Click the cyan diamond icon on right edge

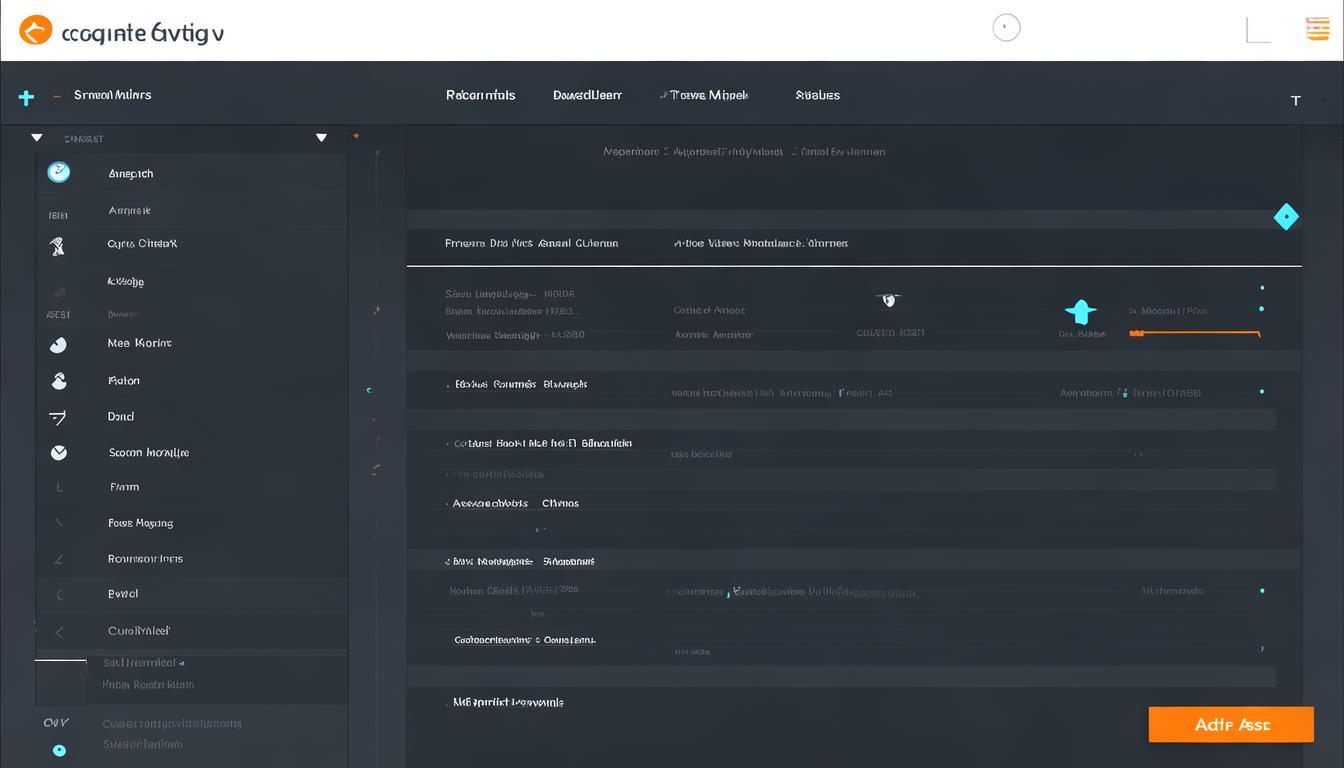pos(1286,217)
